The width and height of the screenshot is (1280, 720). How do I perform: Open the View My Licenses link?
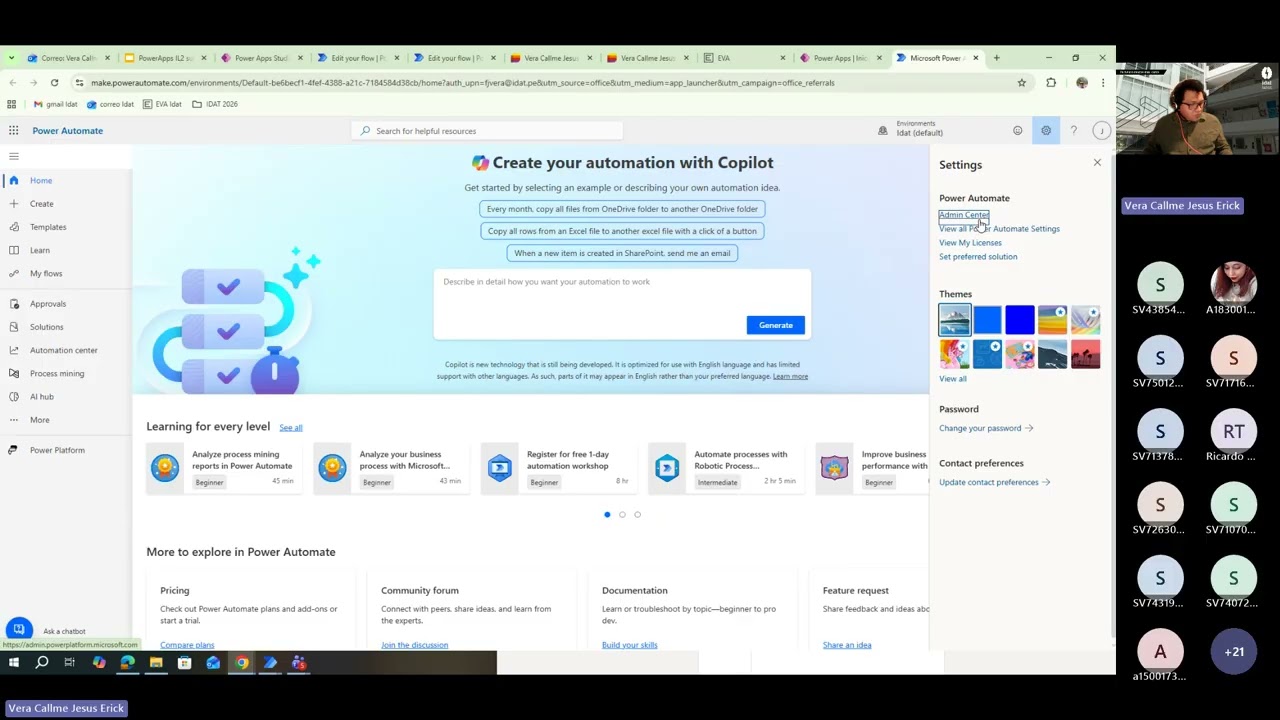(x=970, y=243)
